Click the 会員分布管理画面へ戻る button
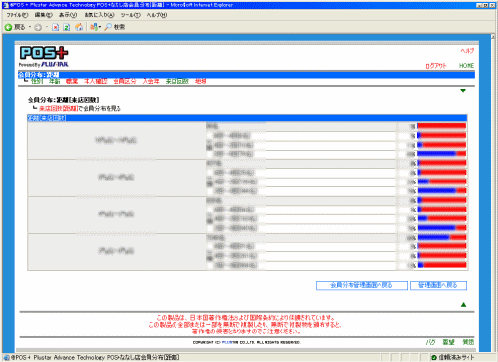This screenshot has height=362, width=498. click(362, 286)
